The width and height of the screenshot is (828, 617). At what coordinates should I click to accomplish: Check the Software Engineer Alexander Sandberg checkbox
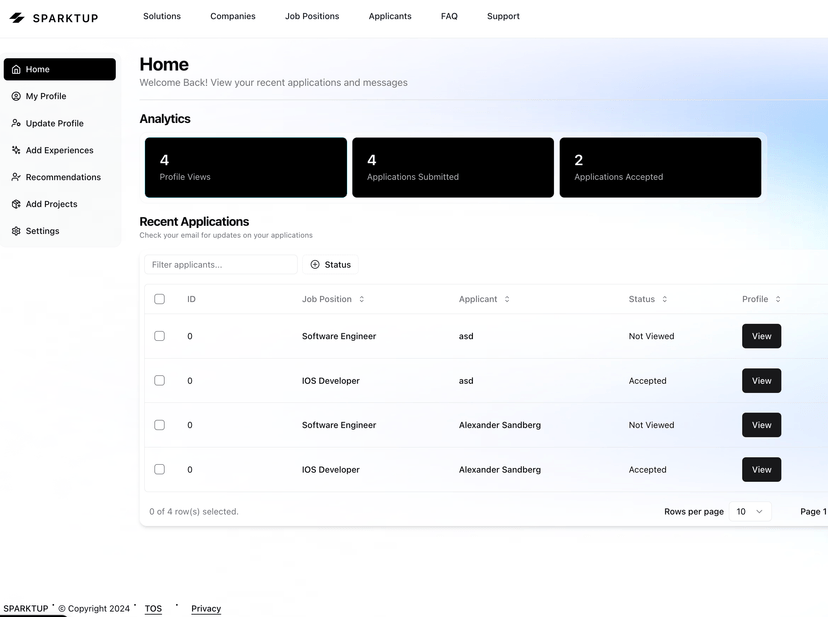coord(159,425)
